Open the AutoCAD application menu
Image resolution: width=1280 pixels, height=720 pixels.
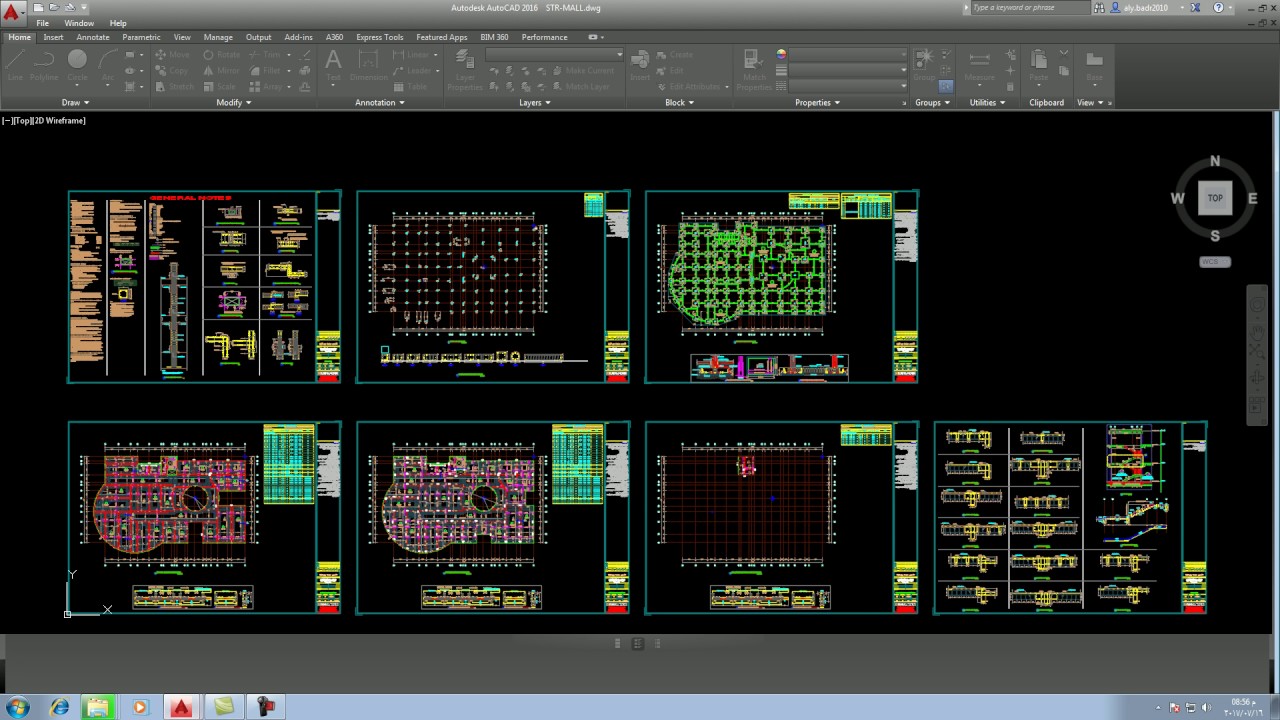pyautogui.click(x=11, y=14)
